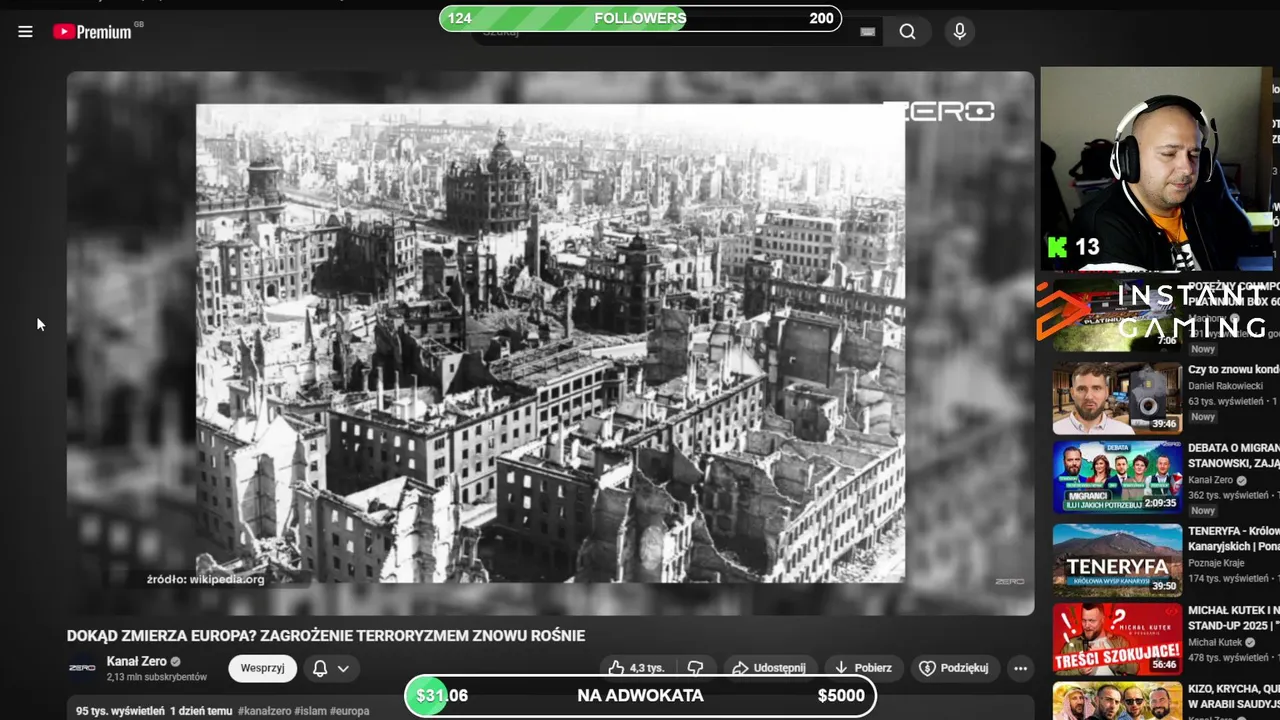
Task: Open more actions three-dot menu
Action: click(x=1020, y=668)
